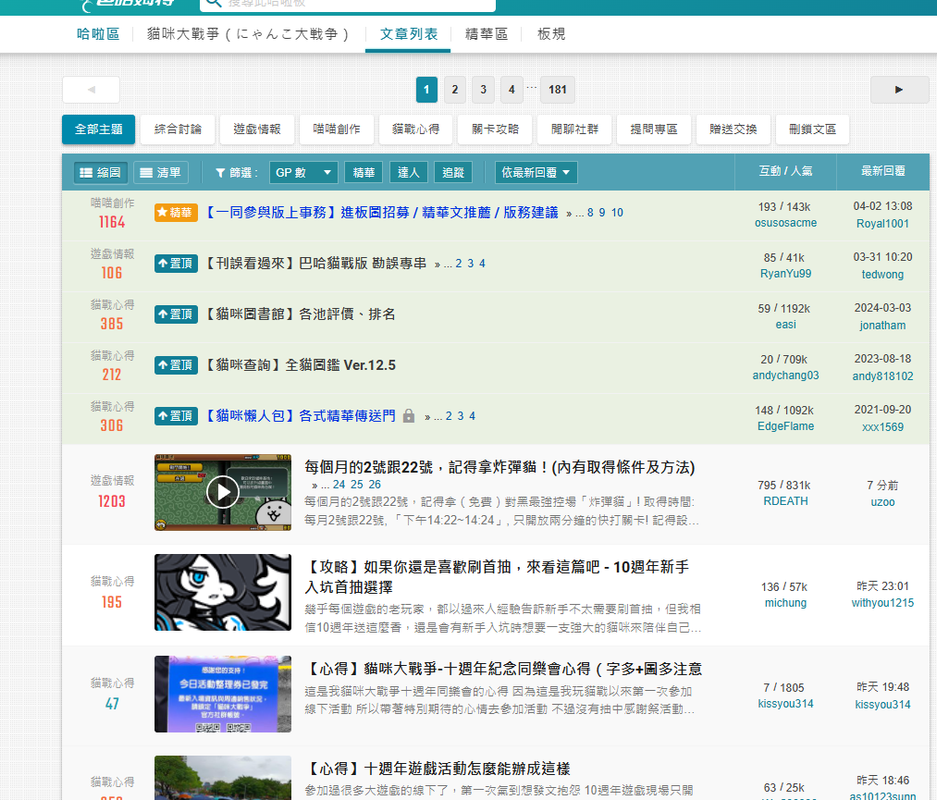Click the lock icon beside 貓咪懶人包
Viewport: 937px width, 800px height.
[409, 416]
